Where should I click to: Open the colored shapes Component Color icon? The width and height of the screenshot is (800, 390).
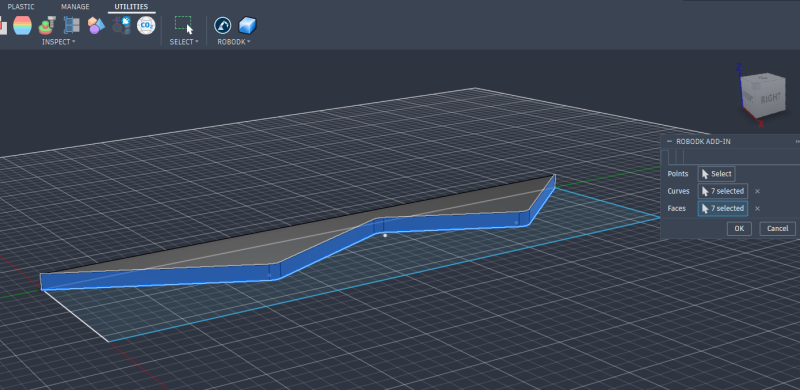pos(96,25)
